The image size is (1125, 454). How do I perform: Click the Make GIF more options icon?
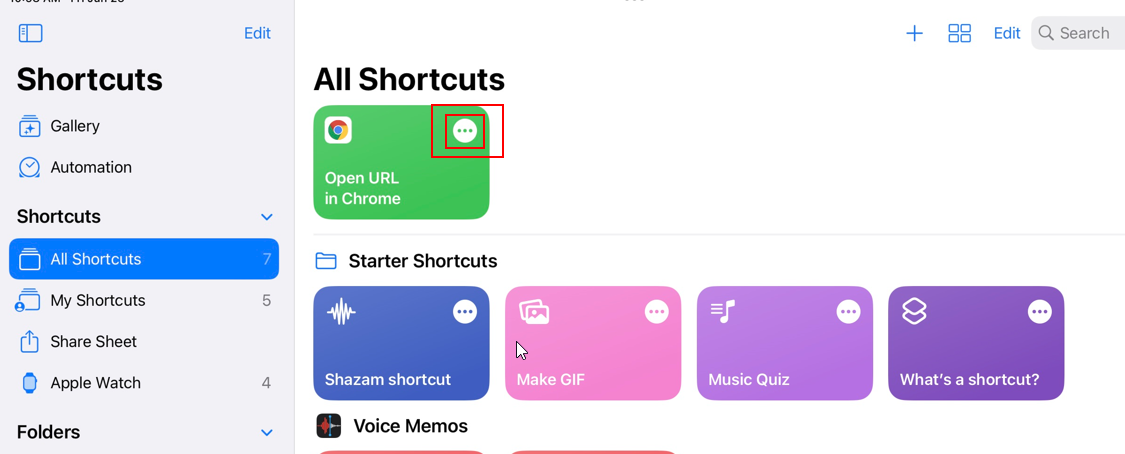pyautogui.click(x=657, y=312)
